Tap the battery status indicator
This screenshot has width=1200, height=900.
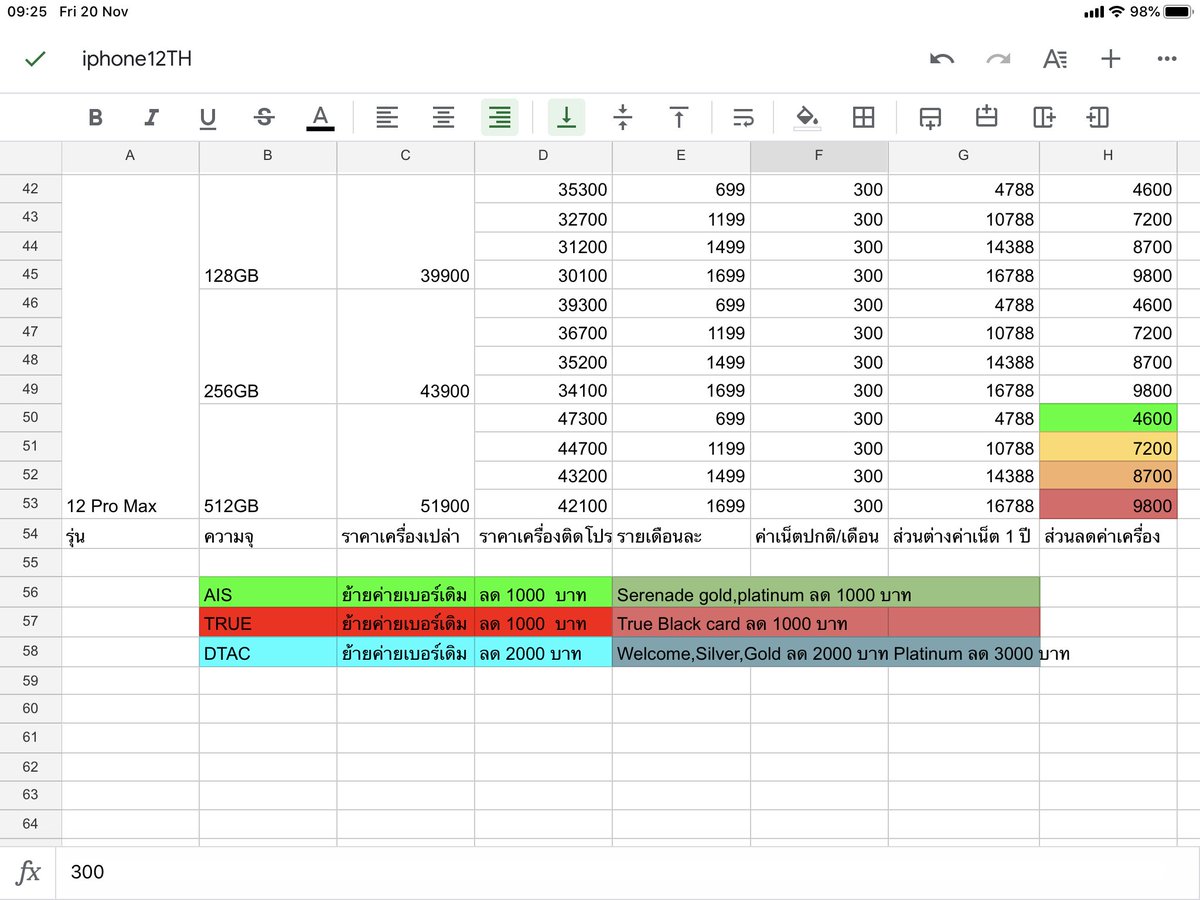tap(1176, 12)
